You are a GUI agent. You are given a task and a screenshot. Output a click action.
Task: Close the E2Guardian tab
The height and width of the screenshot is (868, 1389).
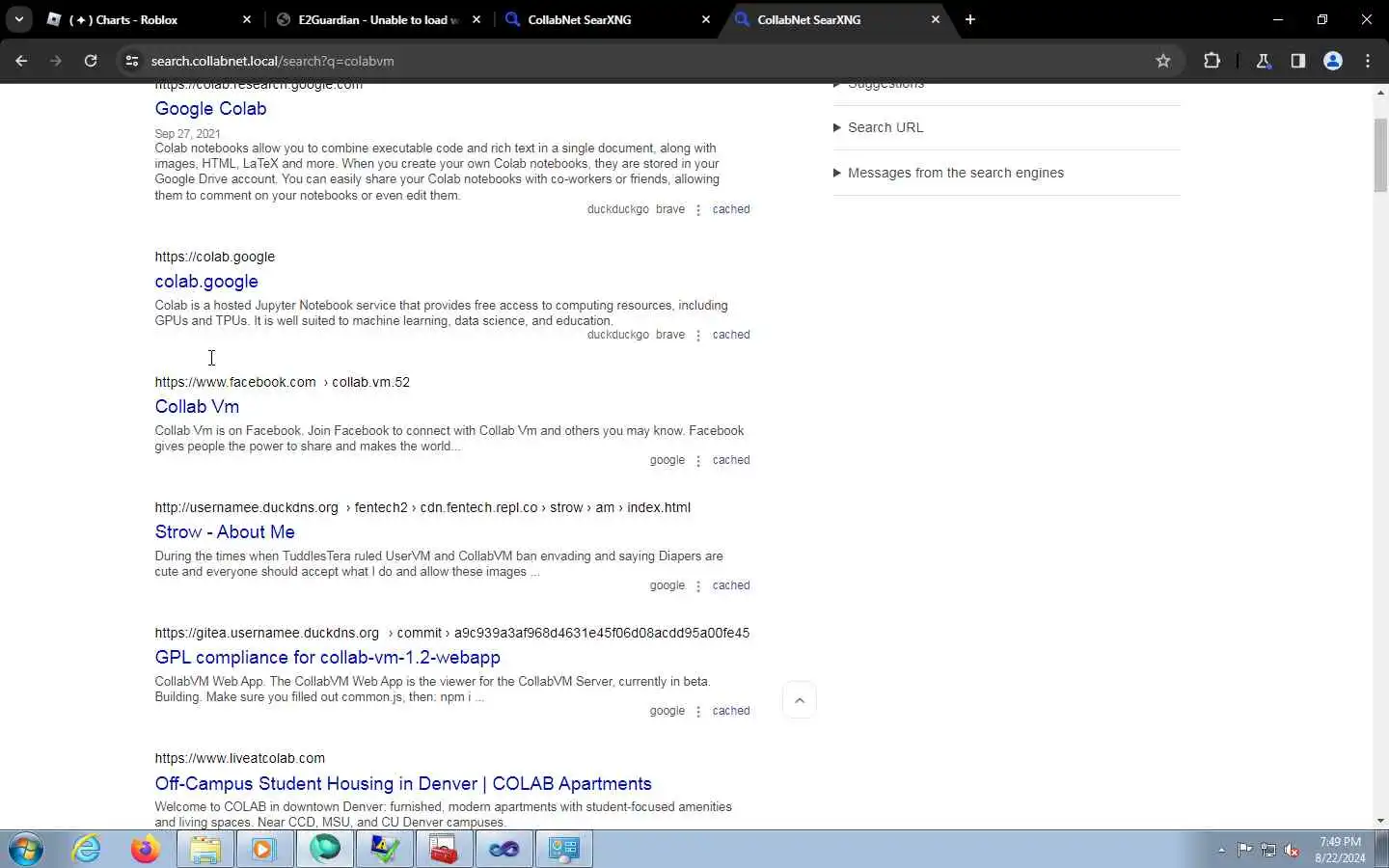tap(477, 19)
